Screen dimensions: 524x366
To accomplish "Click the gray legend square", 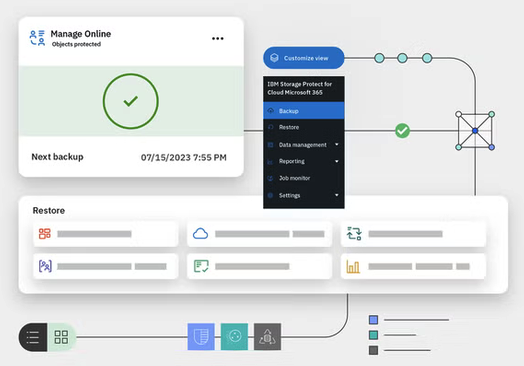I will [374, 350].
